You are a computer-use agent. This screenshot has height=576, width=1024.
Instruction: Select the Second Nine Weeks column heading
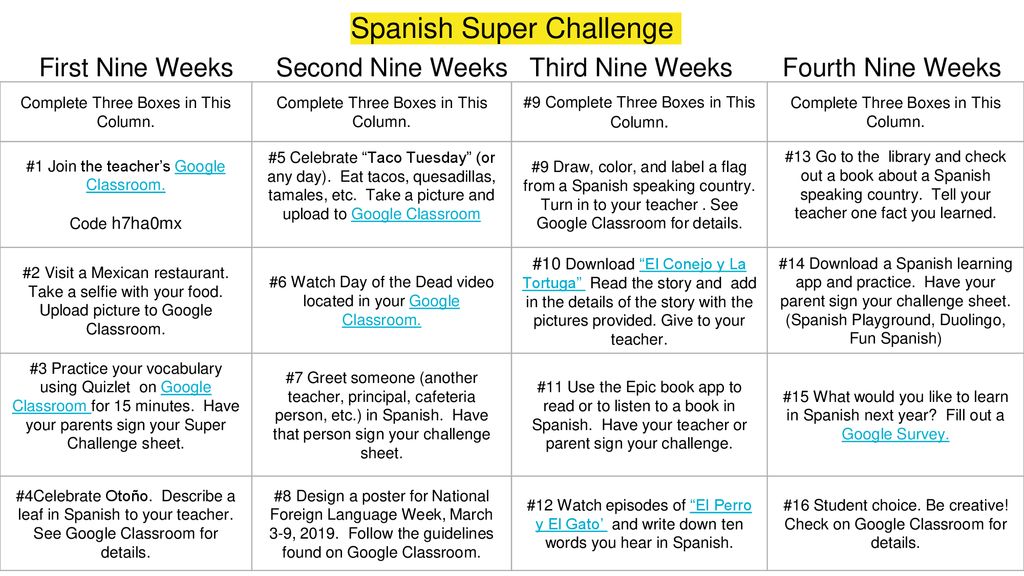pyautogui.click(x=391, y=67)
